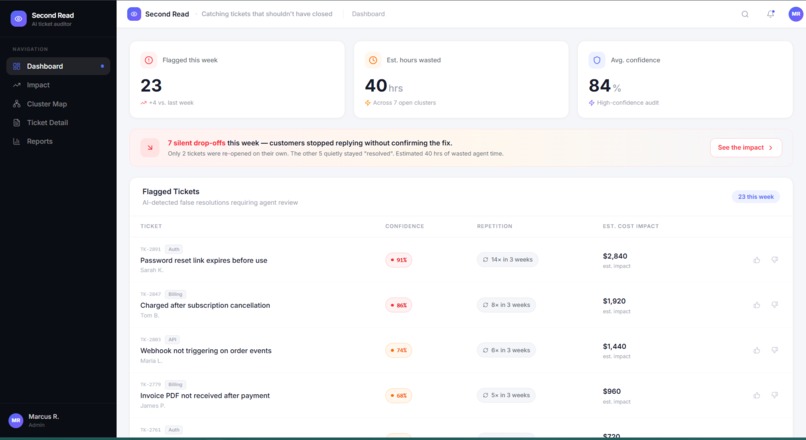Click the Flagged this week alert icon
This screenshot has height=440, width=806.
coord(149,60)
